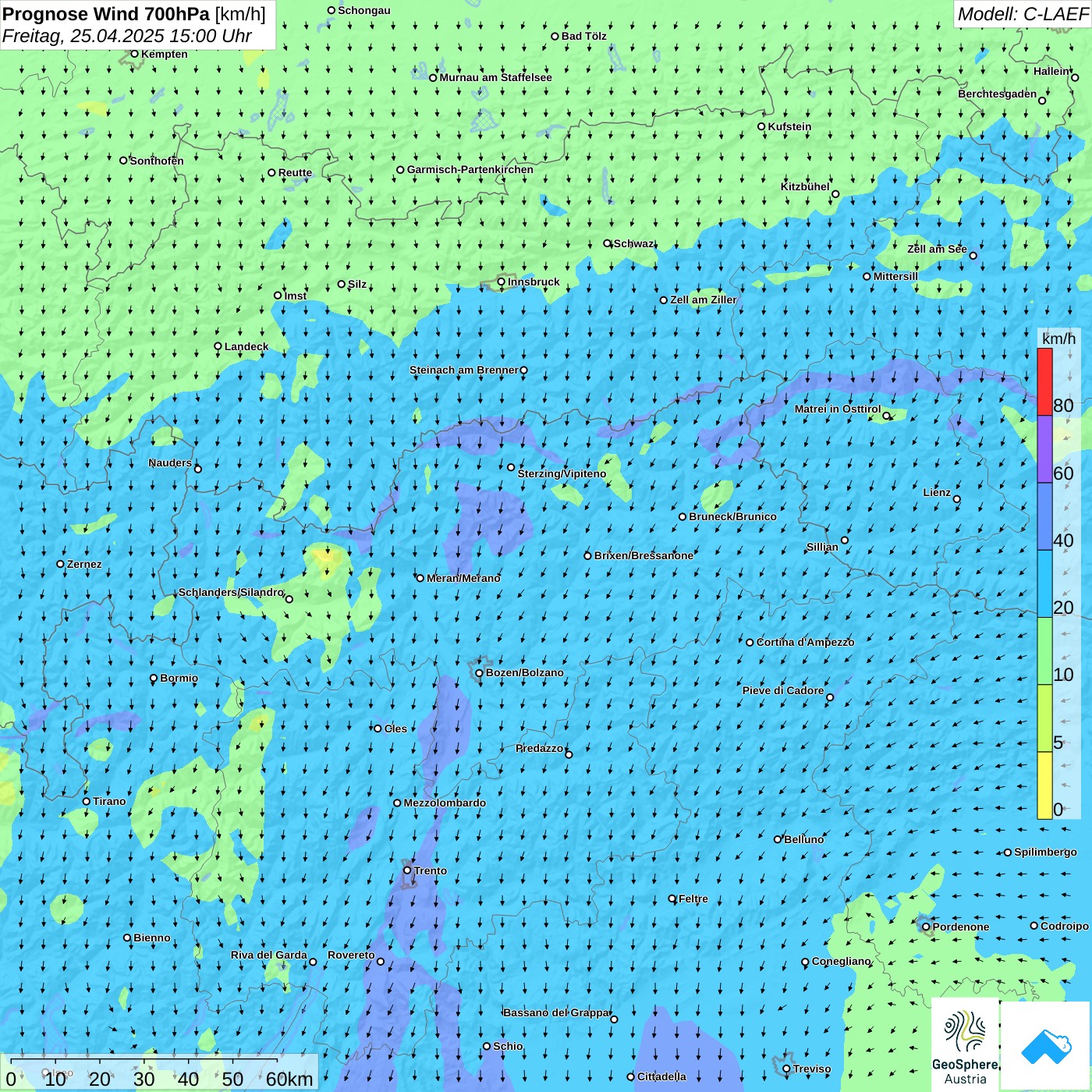
Task: Click the 'Bormio' label
Action: [179, 678]
